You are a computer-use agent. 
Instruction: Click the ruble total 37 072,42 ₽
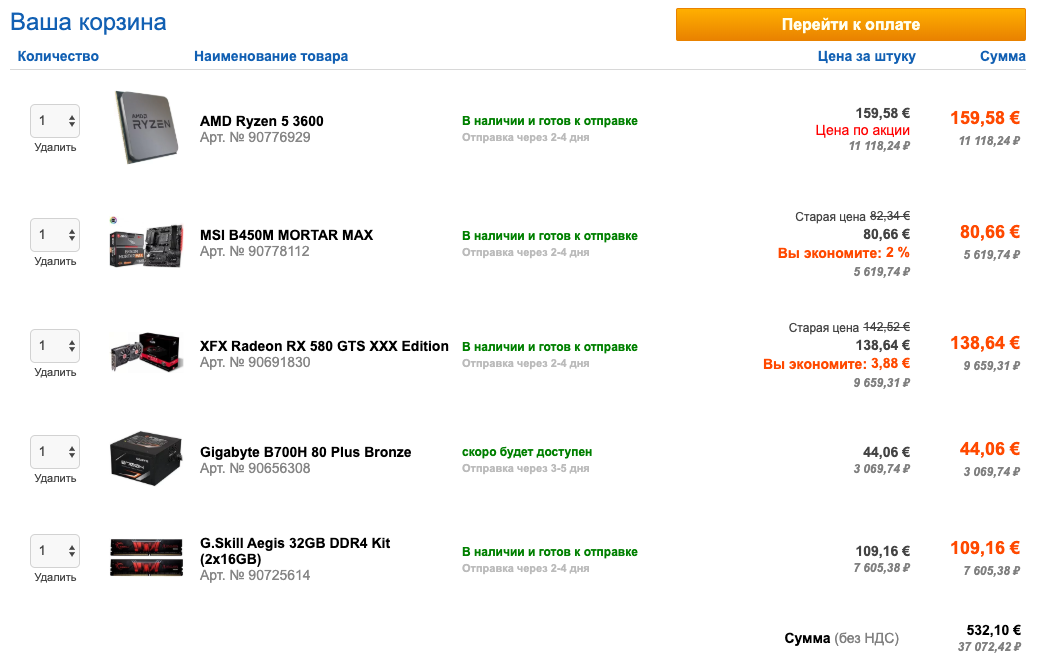coord(989,646)
